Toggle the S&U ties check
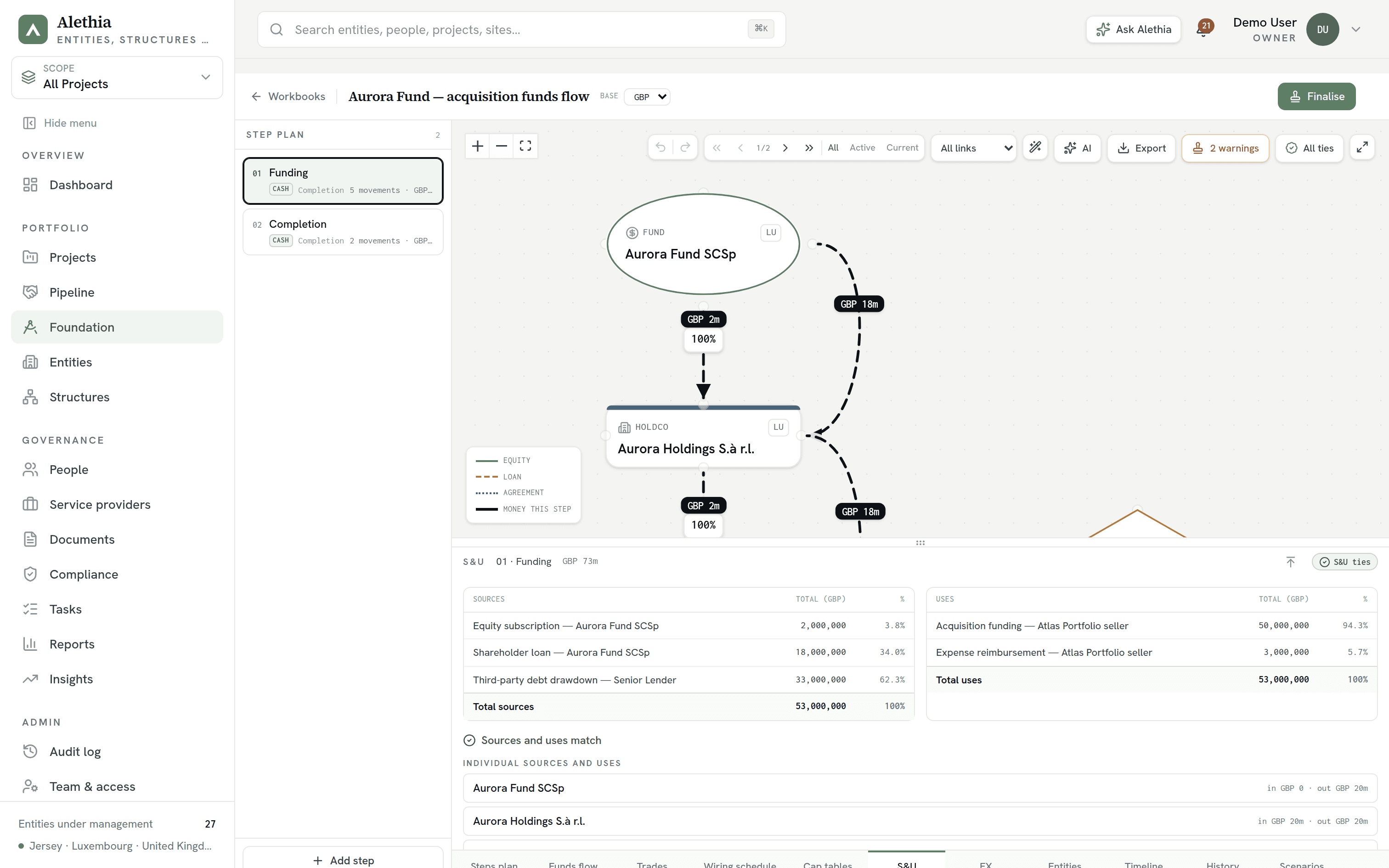This screenshot has height=868, width=1389. click(1344, 561)
